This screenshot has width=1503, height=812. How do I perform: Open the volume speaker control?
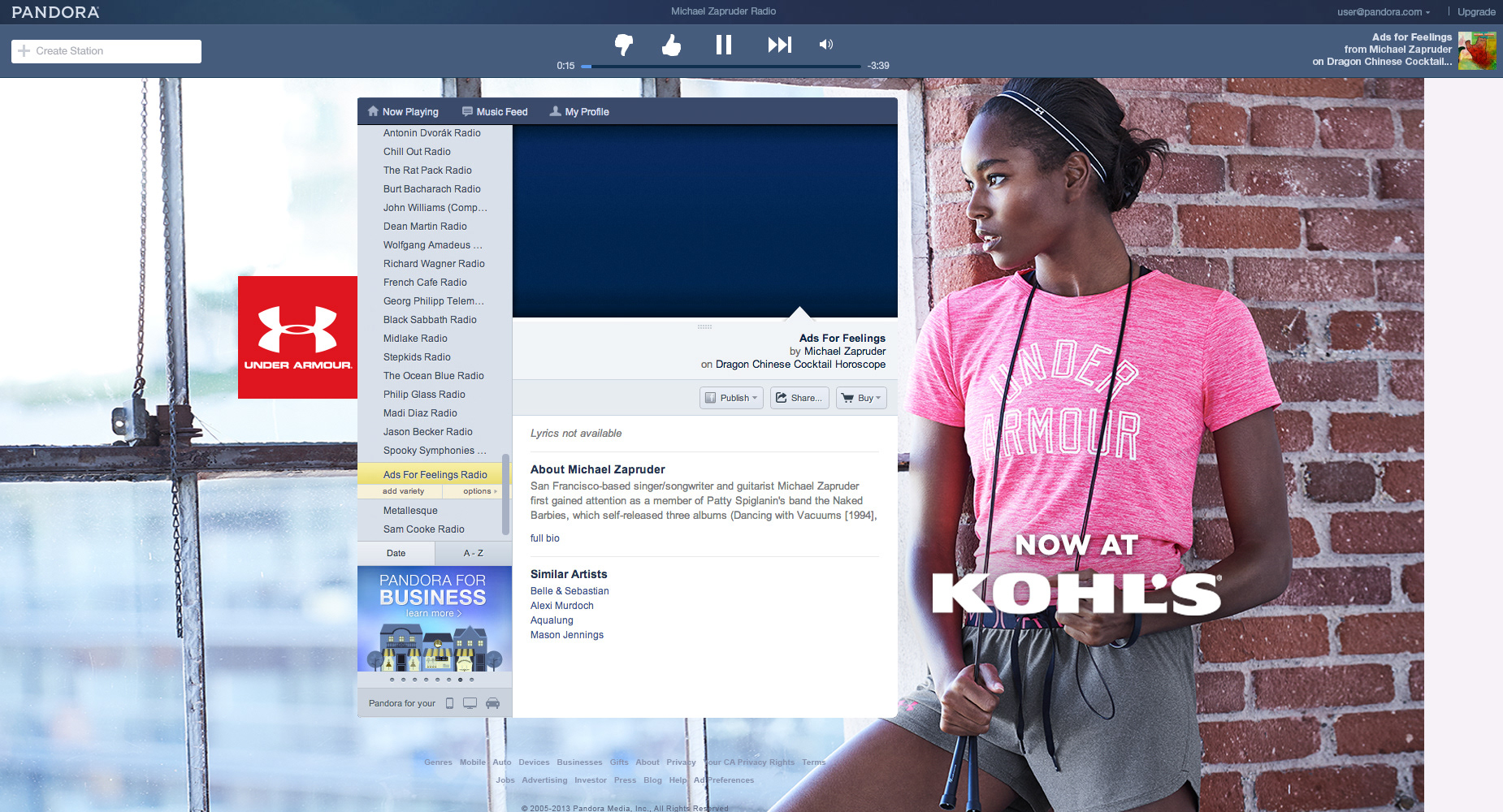tap(825, 45)
